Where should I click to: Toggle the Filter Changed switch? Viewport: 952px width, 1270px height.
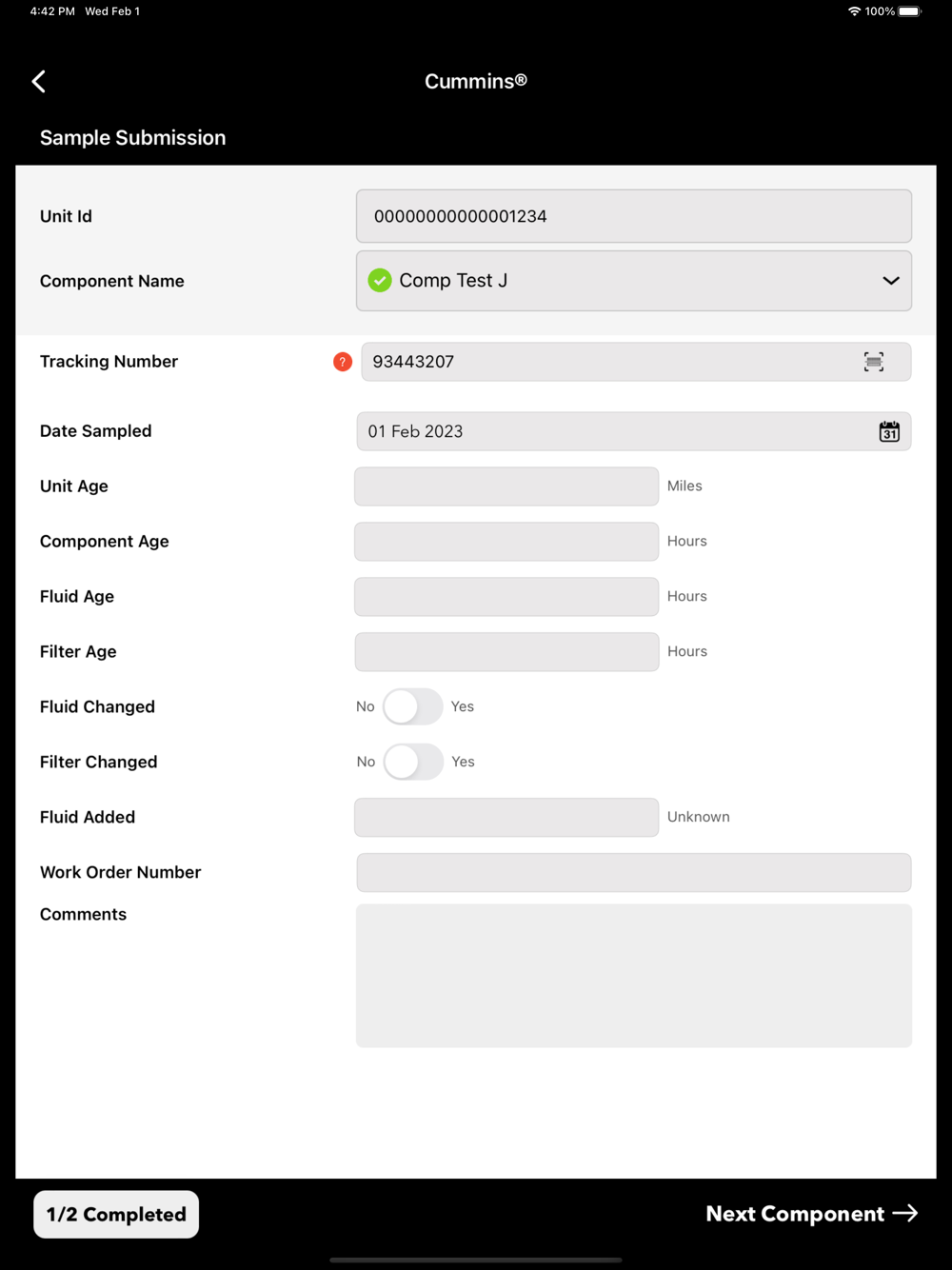click(413, 762)
